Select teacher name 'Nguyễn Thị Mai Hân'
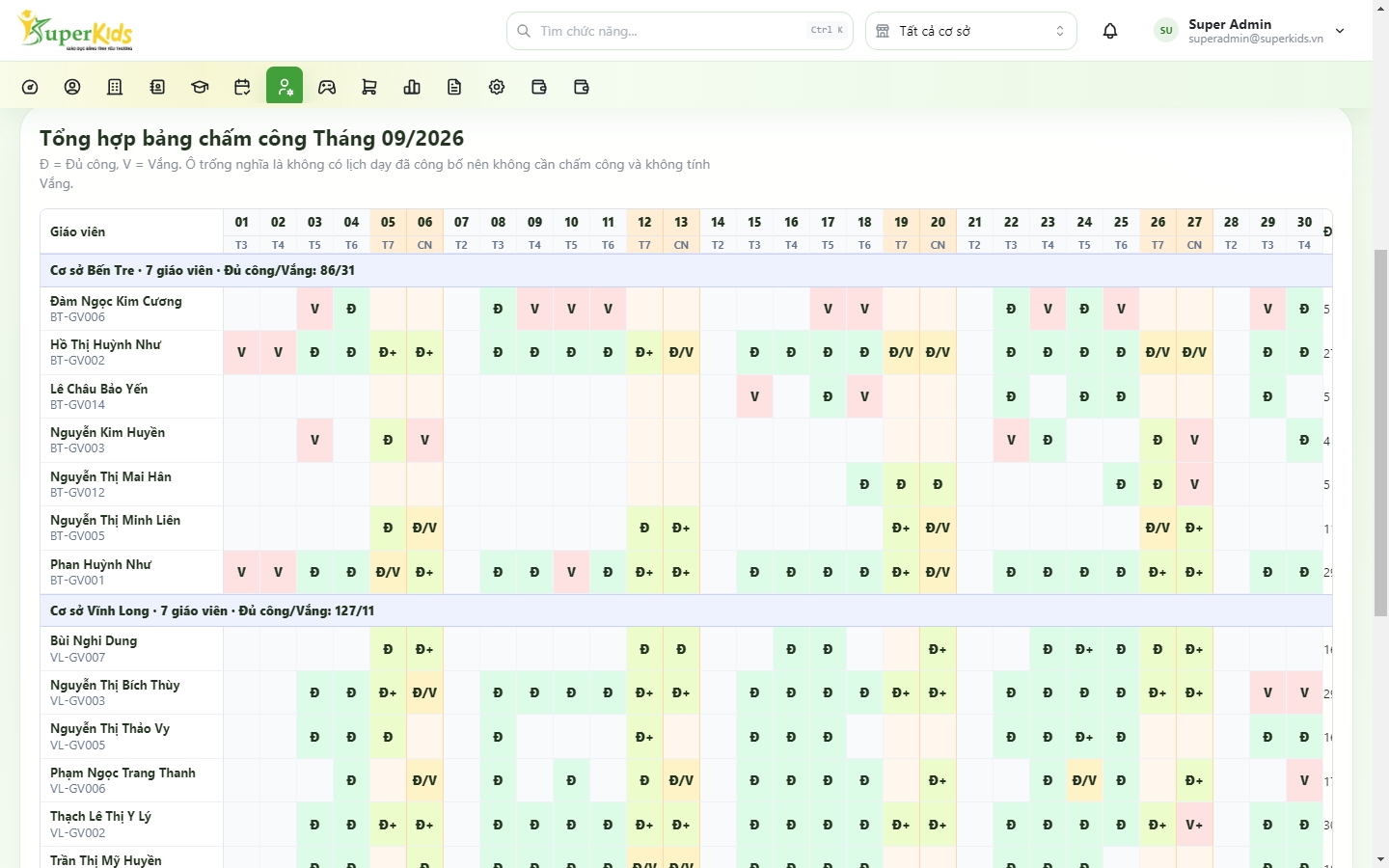Screen dimensions: 1389x868 point(111,476)
